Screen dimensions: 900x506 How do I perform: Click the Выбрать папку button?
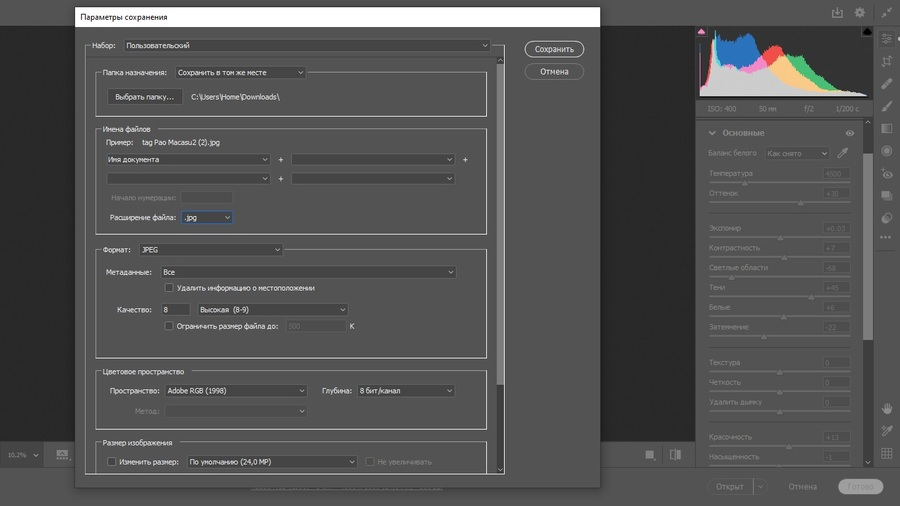[x=145, y=97]
